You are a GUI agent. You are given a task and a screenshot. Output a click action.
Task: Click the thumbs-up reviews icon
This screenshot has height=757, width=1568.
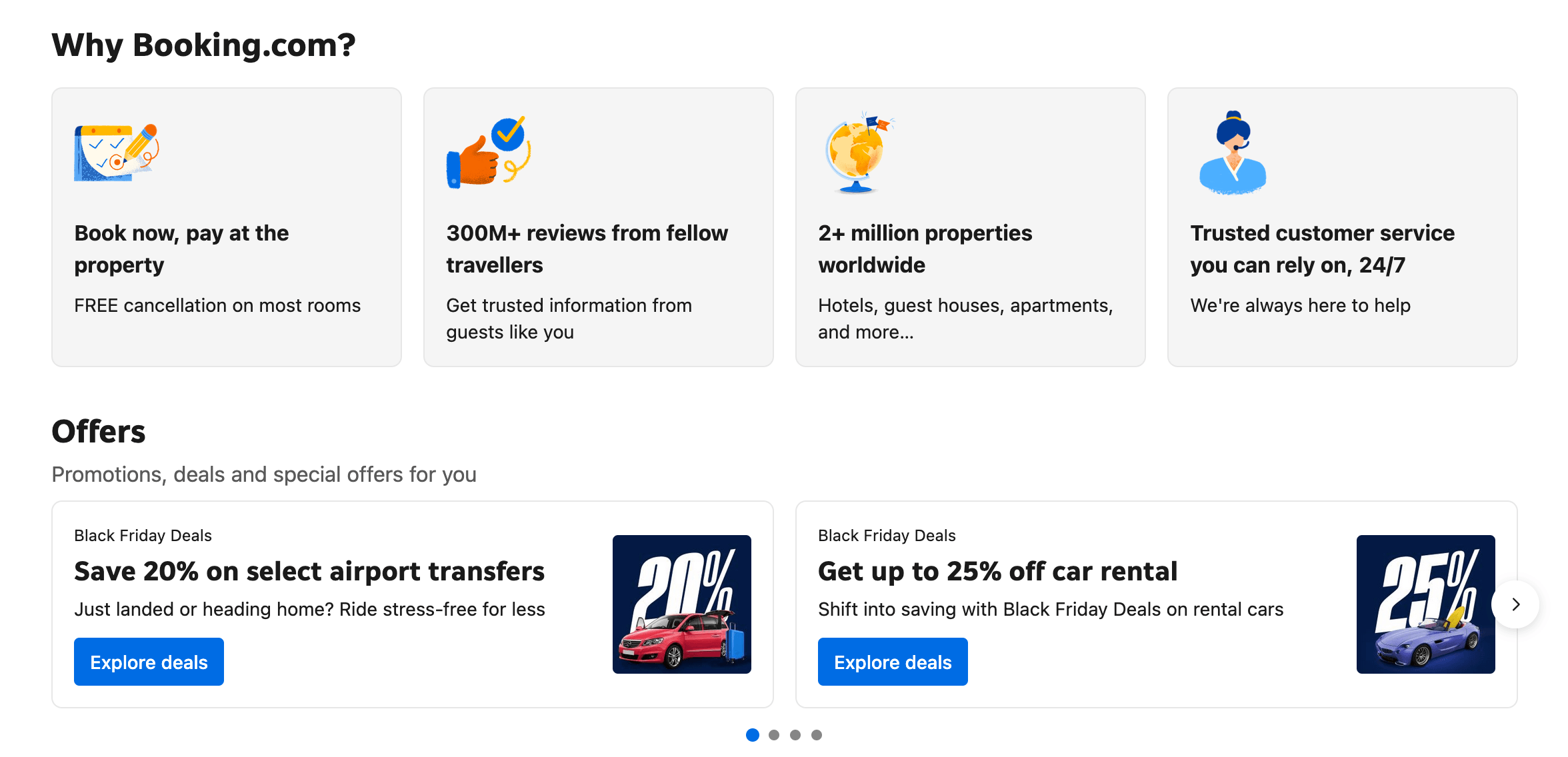click(488, 153)
